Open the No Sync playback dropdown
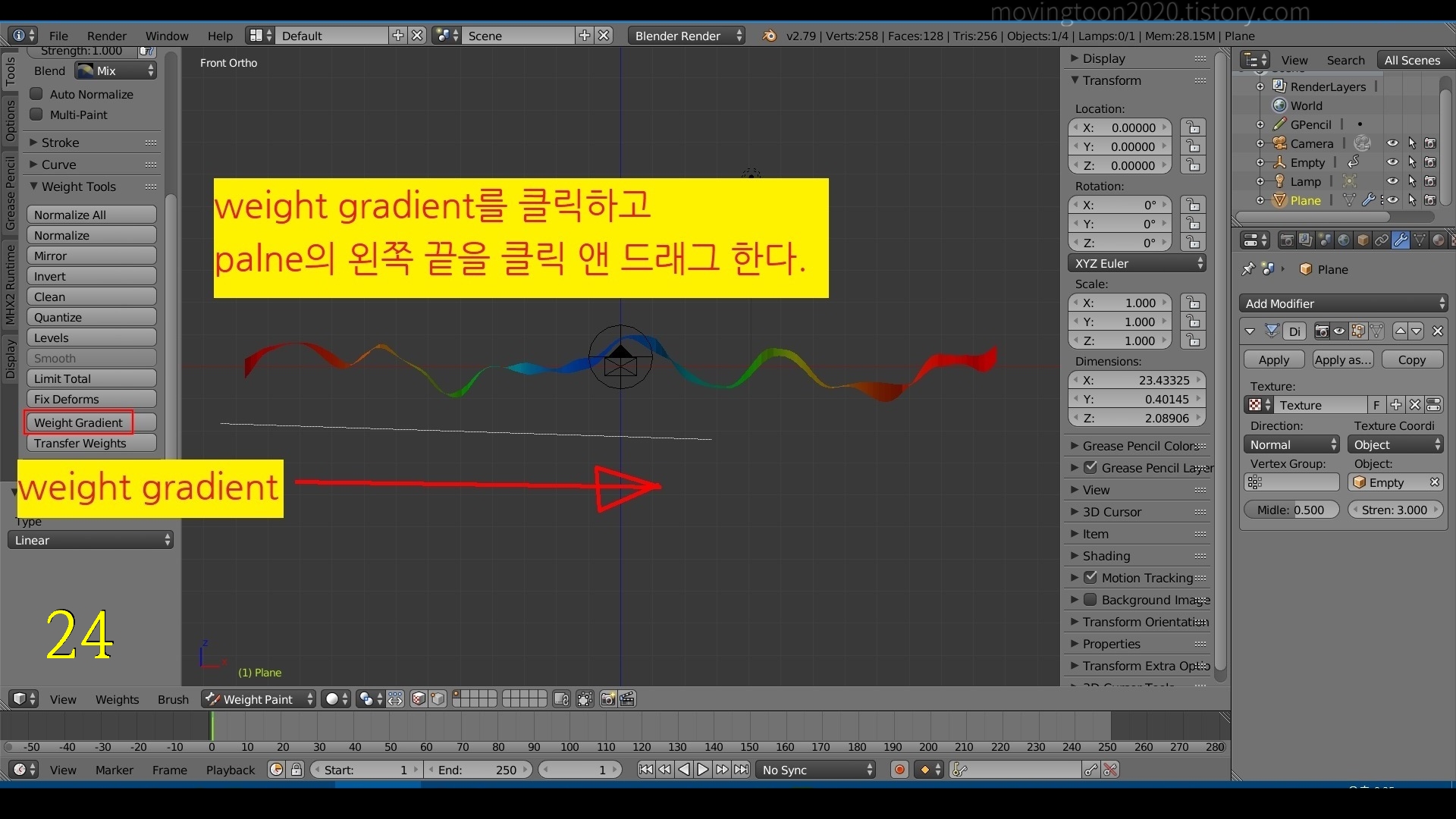Screen dimensions: 1456x819 click(817, 770)
